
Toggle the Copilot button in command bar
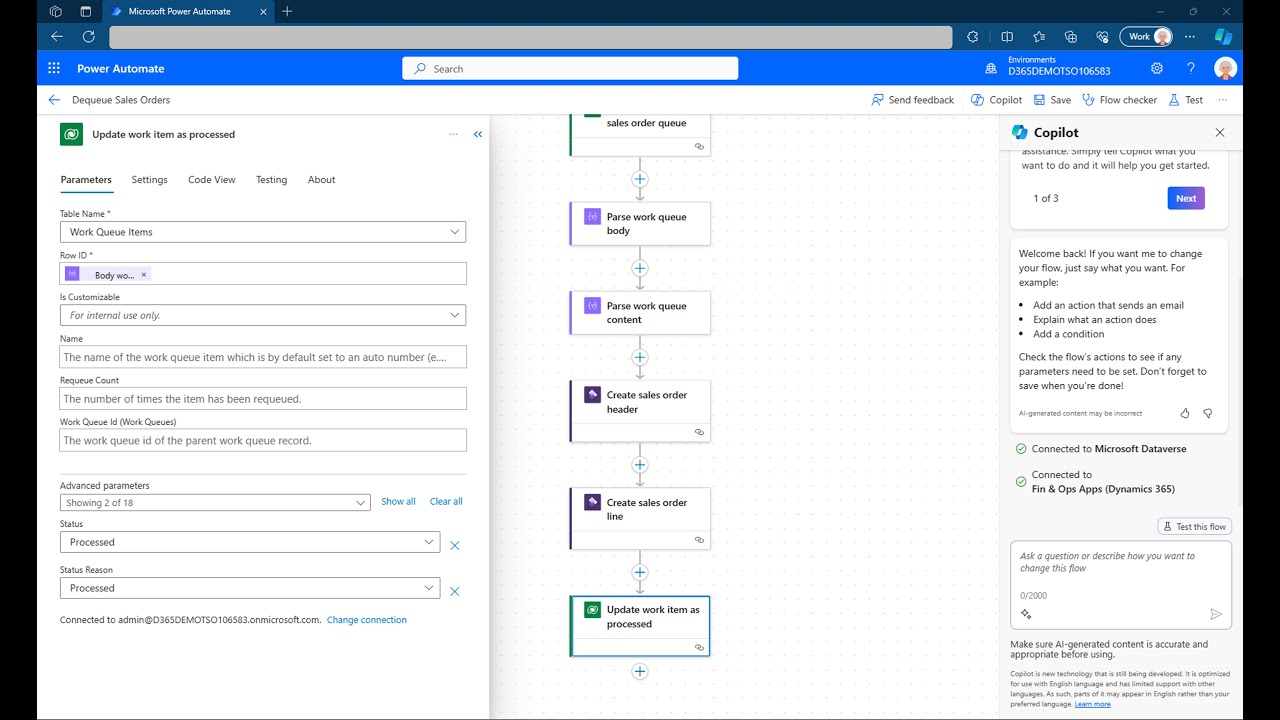point(996,100)
